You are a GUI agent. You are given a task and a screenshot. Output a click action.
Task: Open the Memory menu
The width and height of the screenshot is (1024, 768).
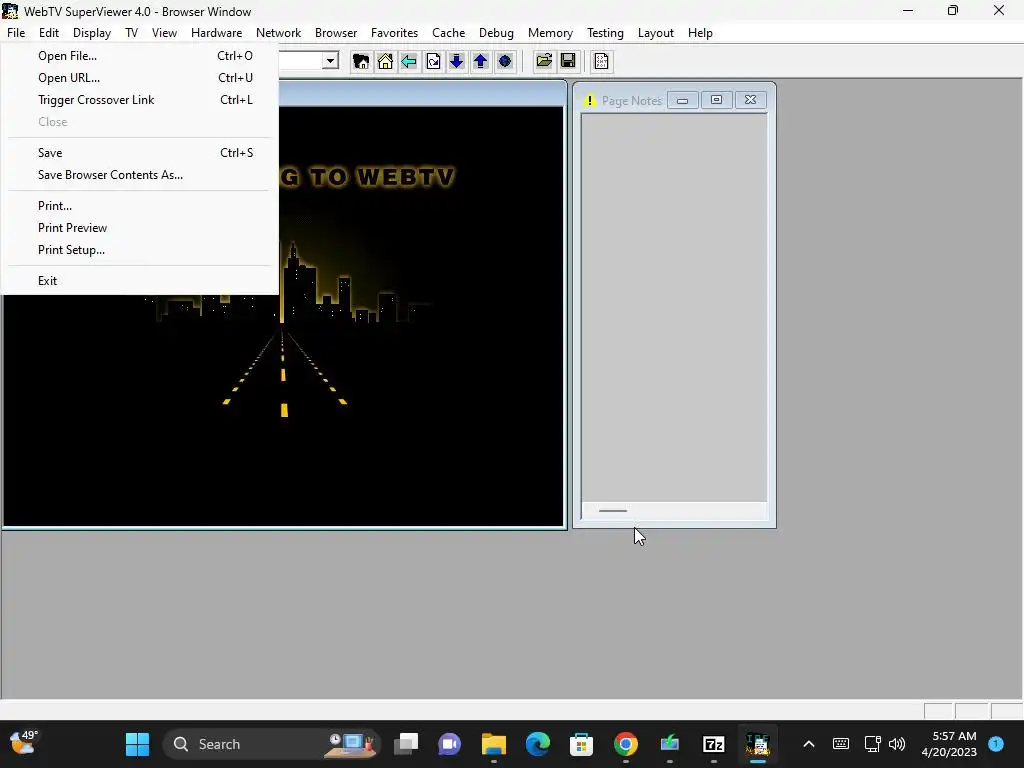point(551,33)
